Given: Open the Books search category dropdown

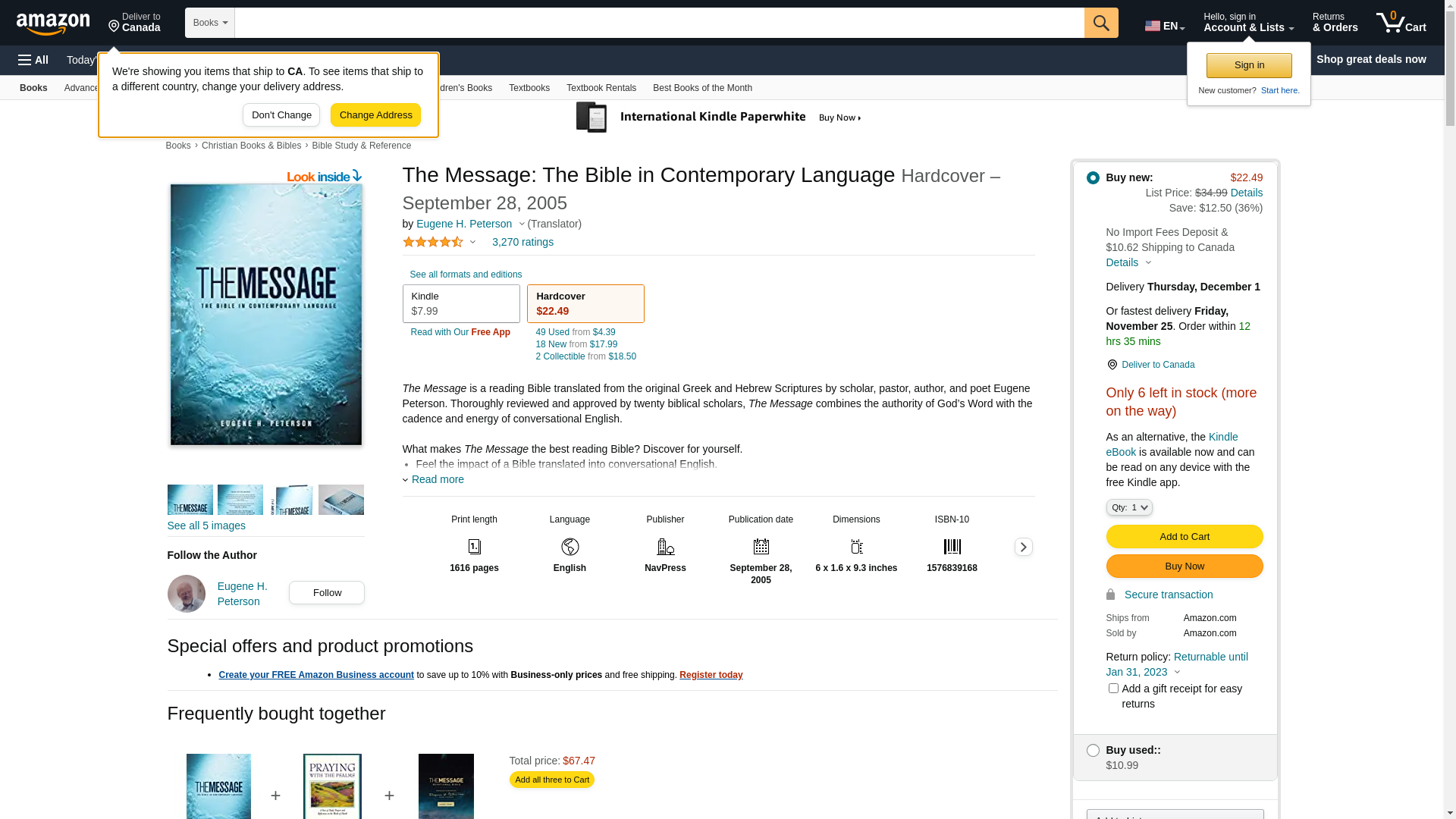Looking at the screenshot, I should click(210, 23).
